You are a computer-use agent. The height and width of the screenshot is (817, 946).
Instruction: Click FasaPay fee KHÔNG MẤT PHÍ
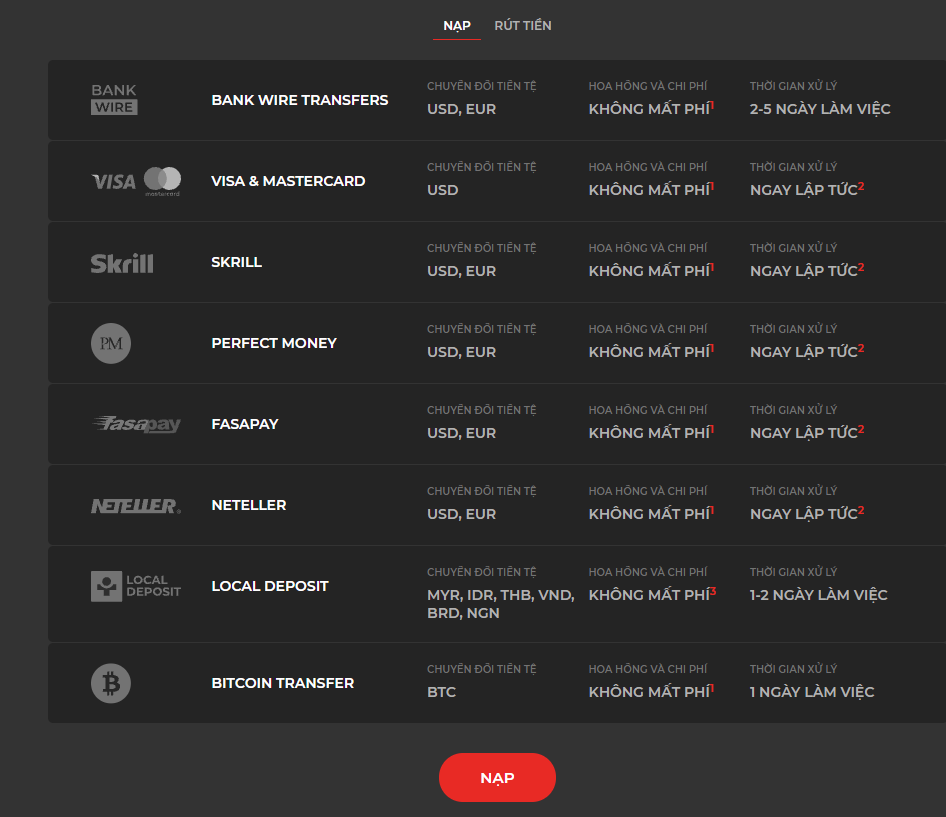click(x=652, y=433)
